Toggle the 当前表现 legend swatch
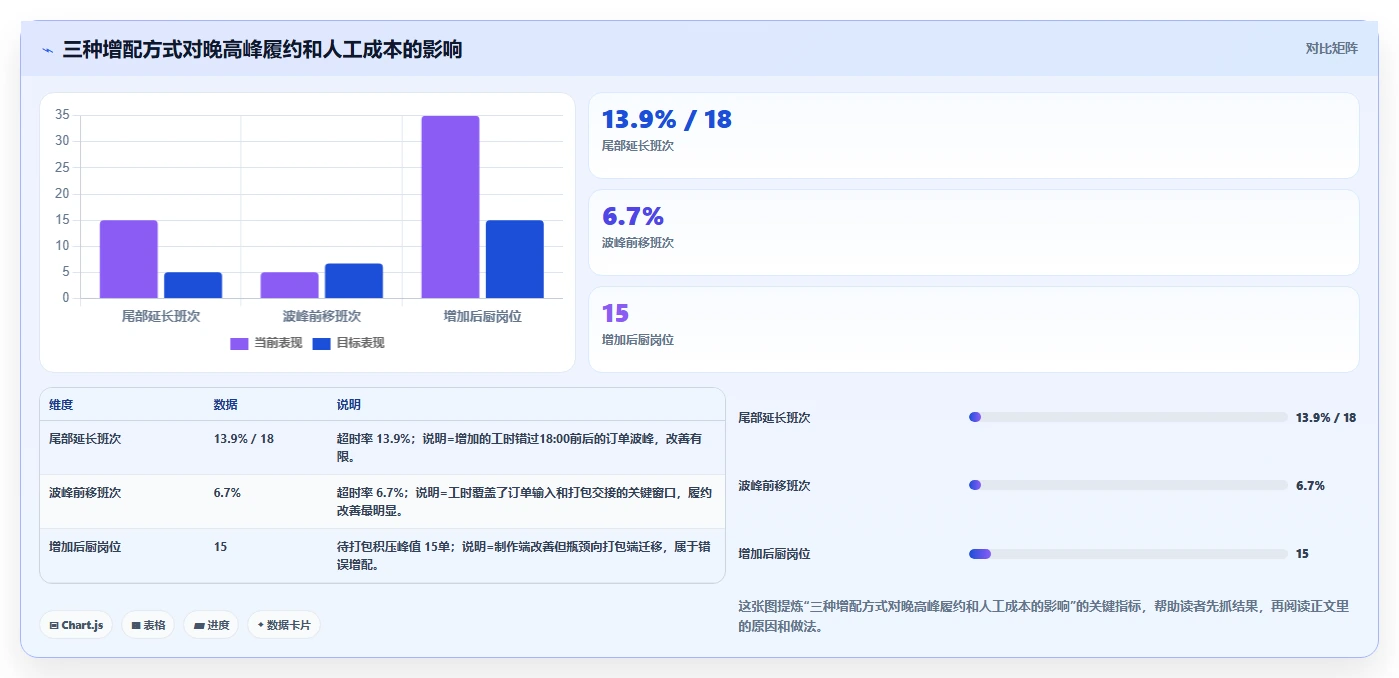This screenshot has width=1399, height=678. [x=239, y=343]
